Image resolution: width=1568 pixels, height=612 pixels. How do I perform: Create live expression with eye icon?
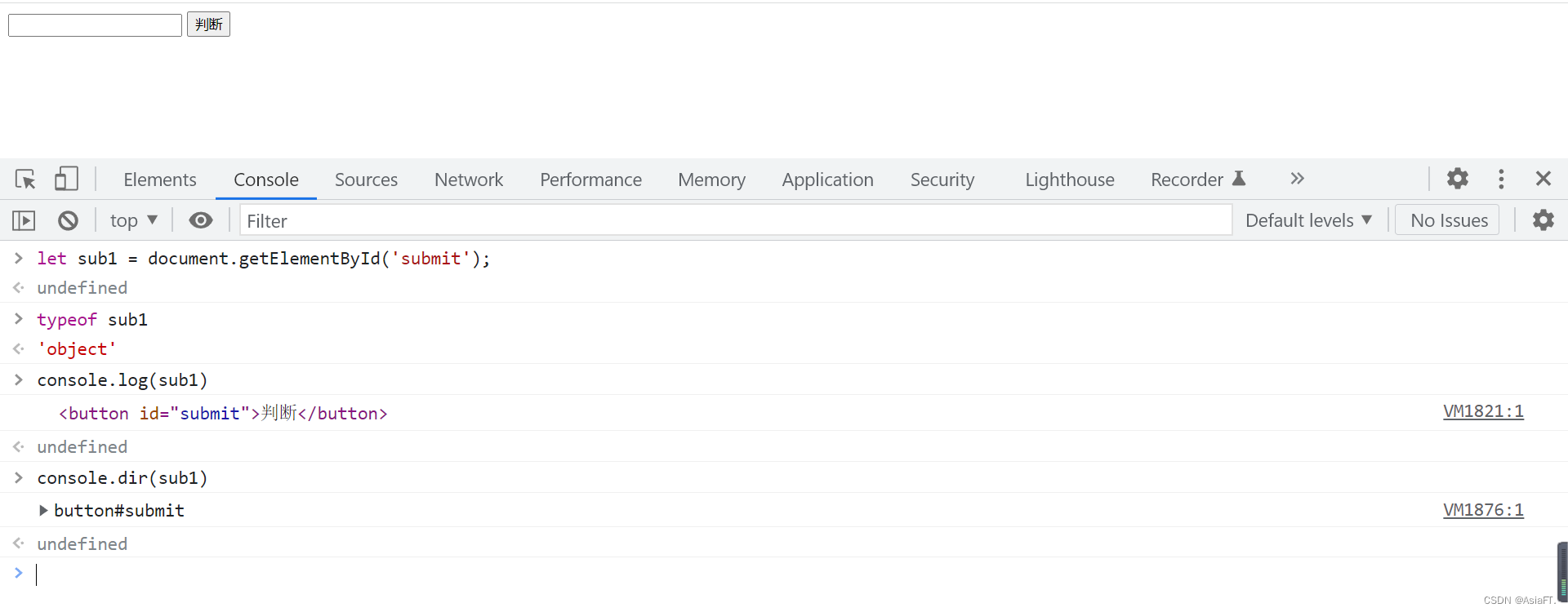click(201, 220)
